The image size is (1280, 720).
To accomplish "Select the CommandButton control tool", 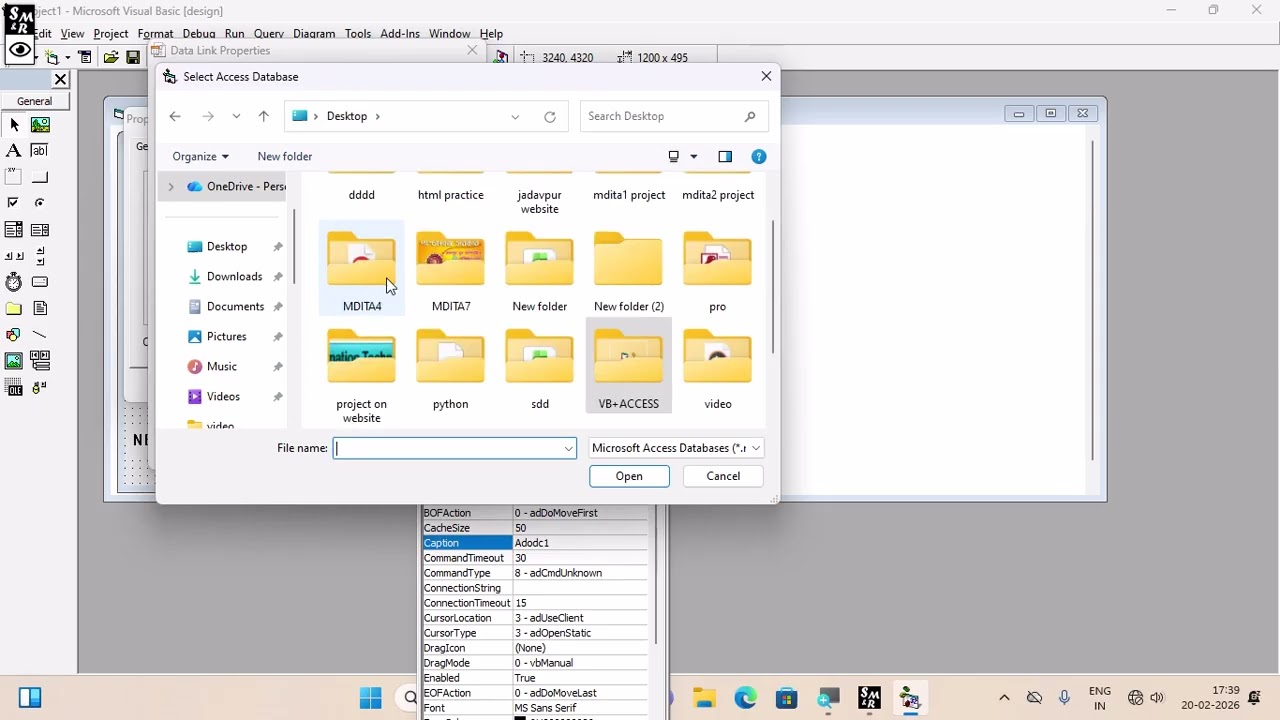I will click(40, 177).
